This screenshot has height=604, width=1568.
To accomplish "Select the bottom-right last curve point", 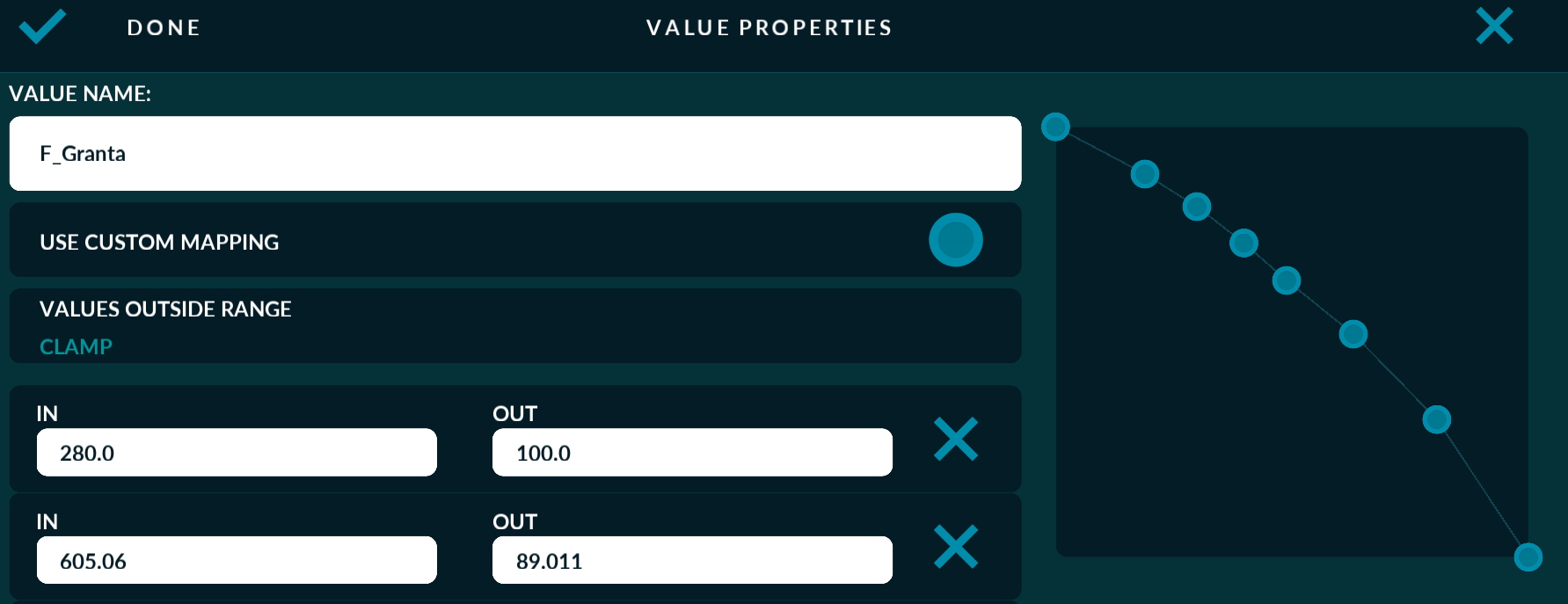I will [x=1528, y=557].
